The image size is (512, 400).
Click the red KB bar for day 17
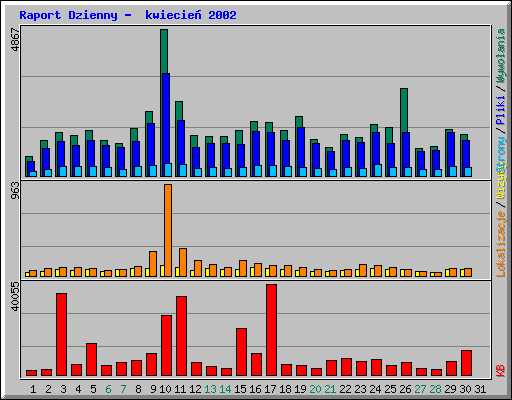(271, 330)
